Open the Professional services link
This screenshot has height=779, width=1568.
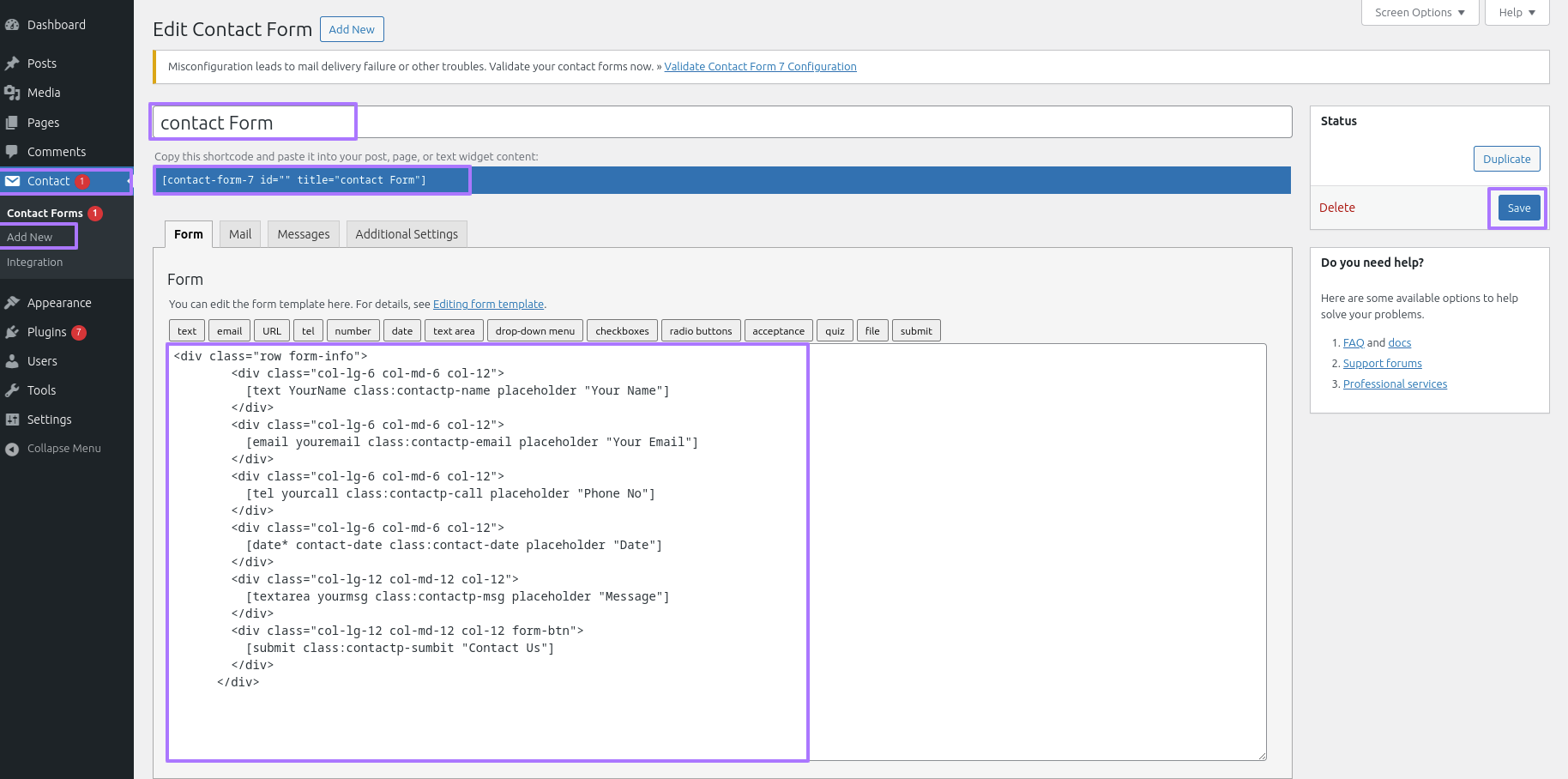[x=1395, y=384]
